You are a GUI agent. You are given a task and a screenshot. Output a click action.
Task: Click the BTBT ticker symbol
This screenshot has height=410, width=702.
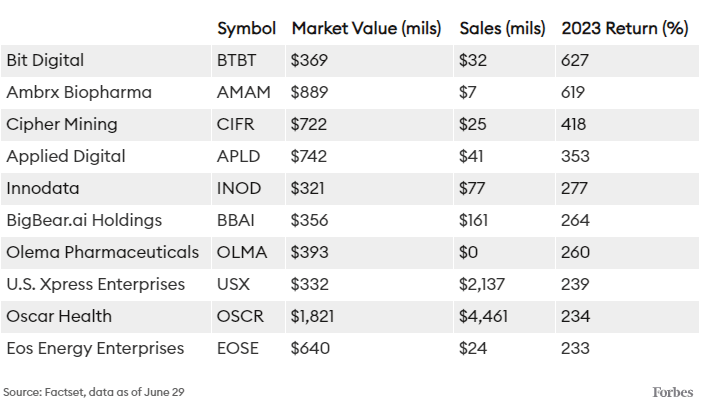237,61
